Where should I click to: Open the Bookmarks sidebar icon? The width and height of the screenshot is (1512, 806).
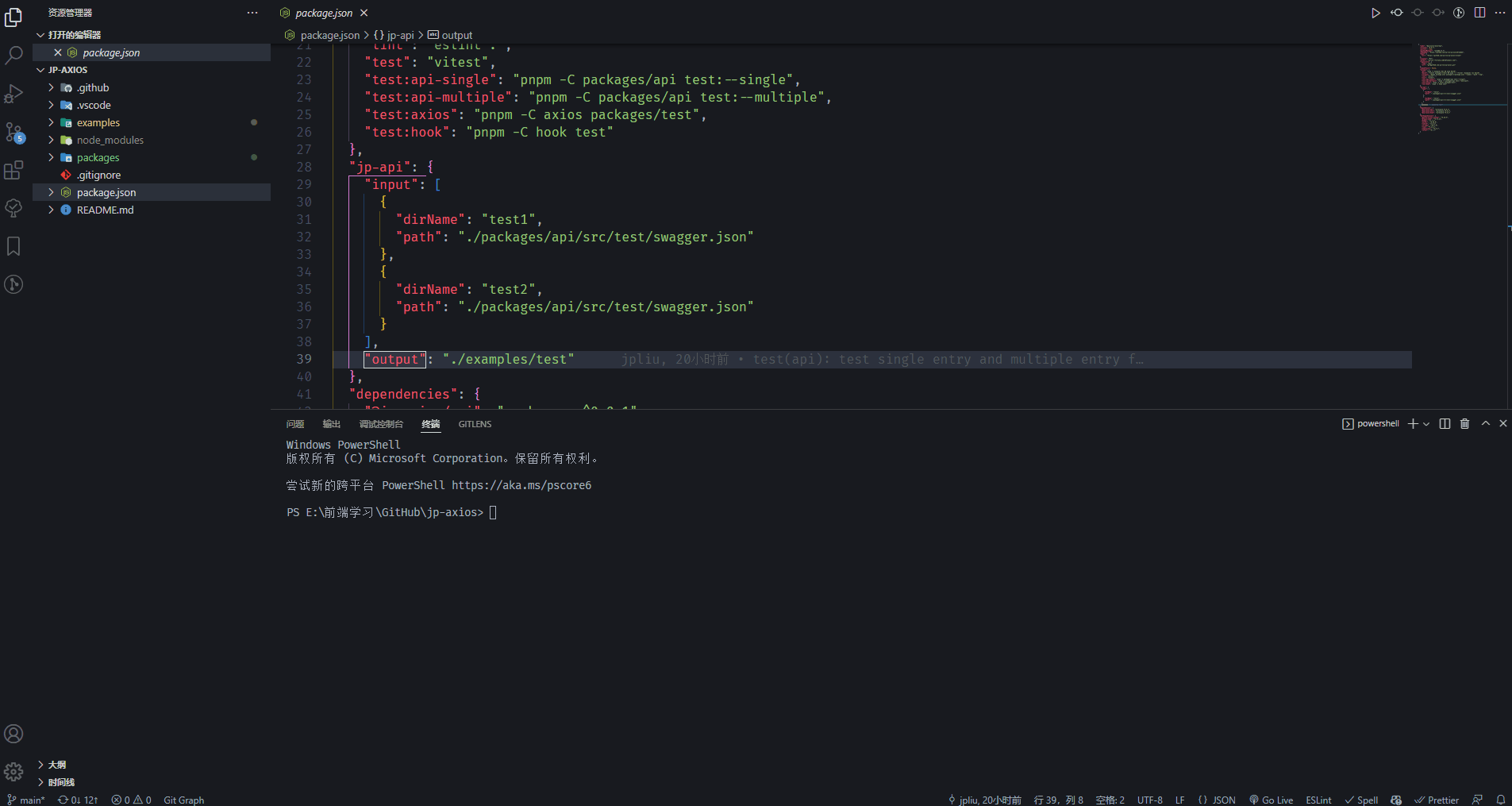point(13,246)
